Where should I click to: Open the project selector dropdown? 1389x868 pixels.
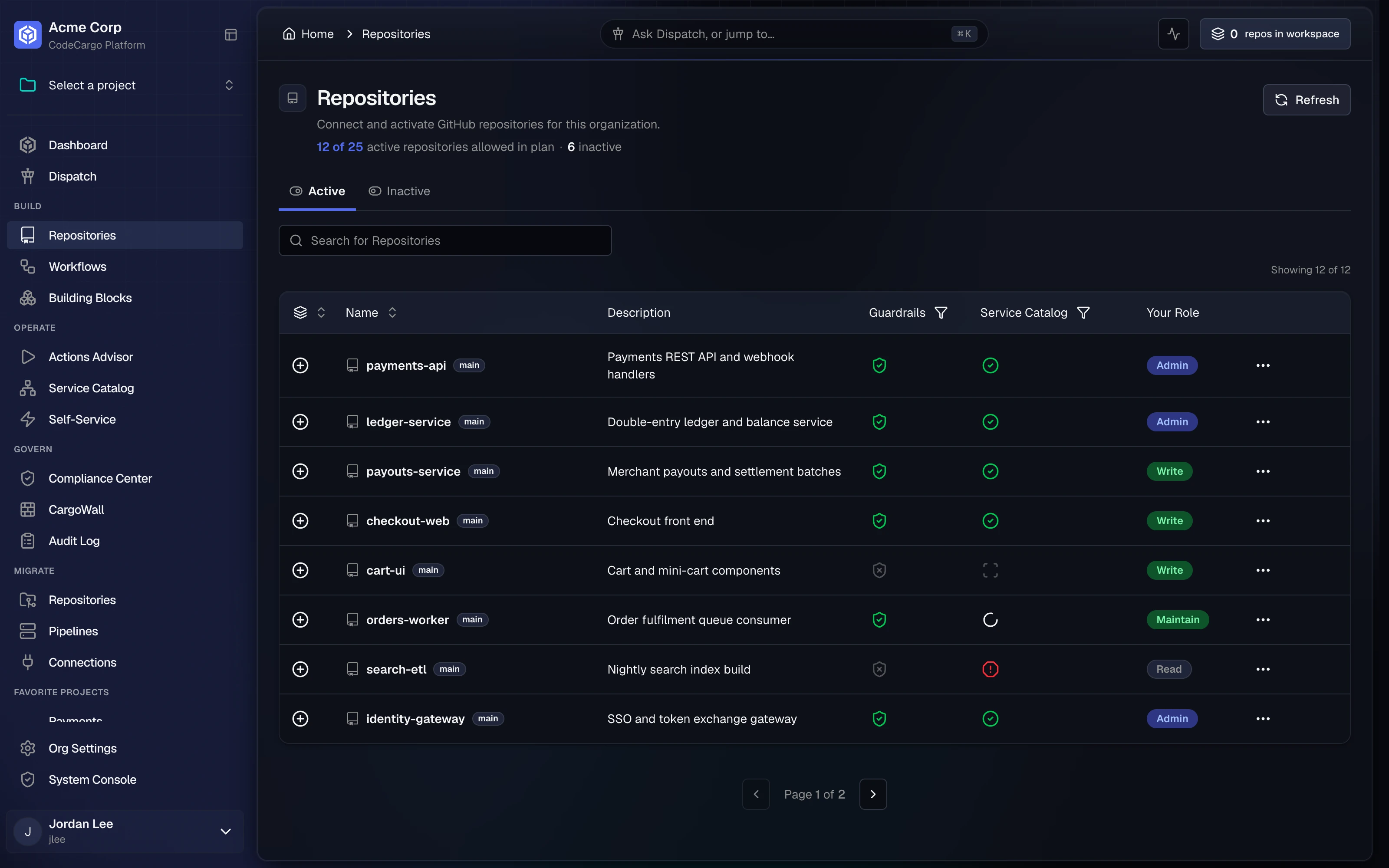tap(125, 85)
